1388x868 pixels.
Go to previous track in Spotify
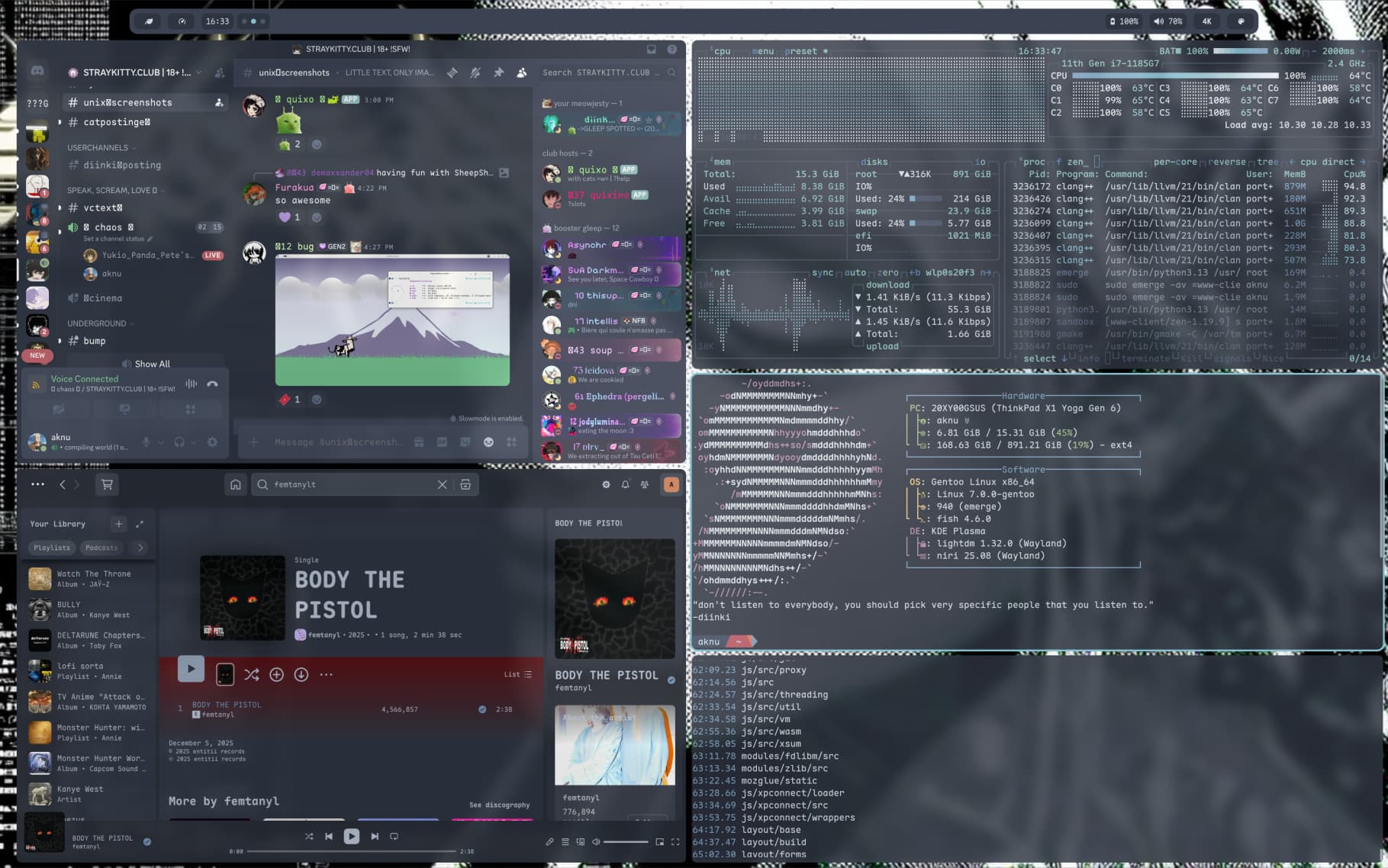329,836
